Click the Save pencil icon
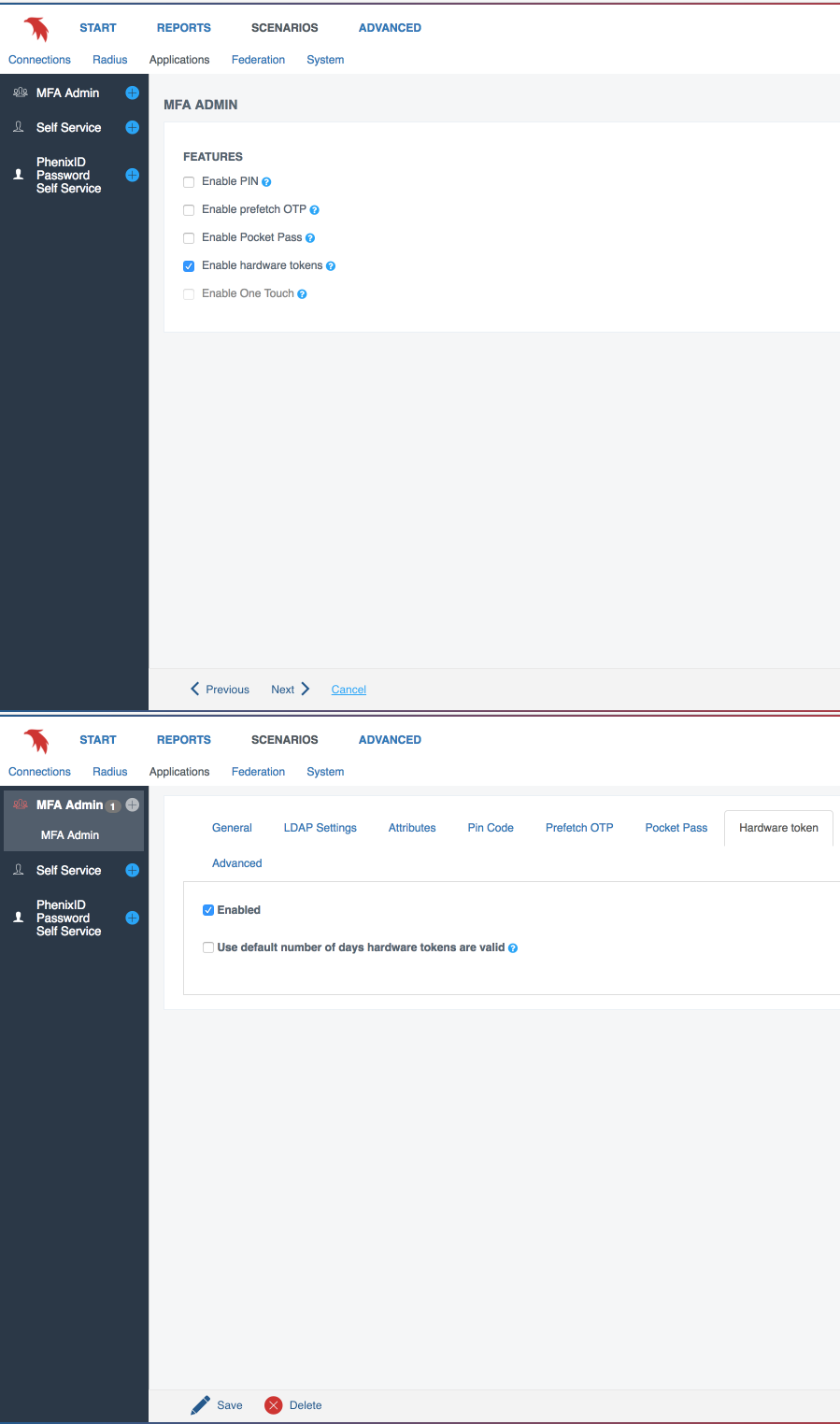This screenshot has height=1424, width=840. pyautogui.click(x=200, y=1405)
